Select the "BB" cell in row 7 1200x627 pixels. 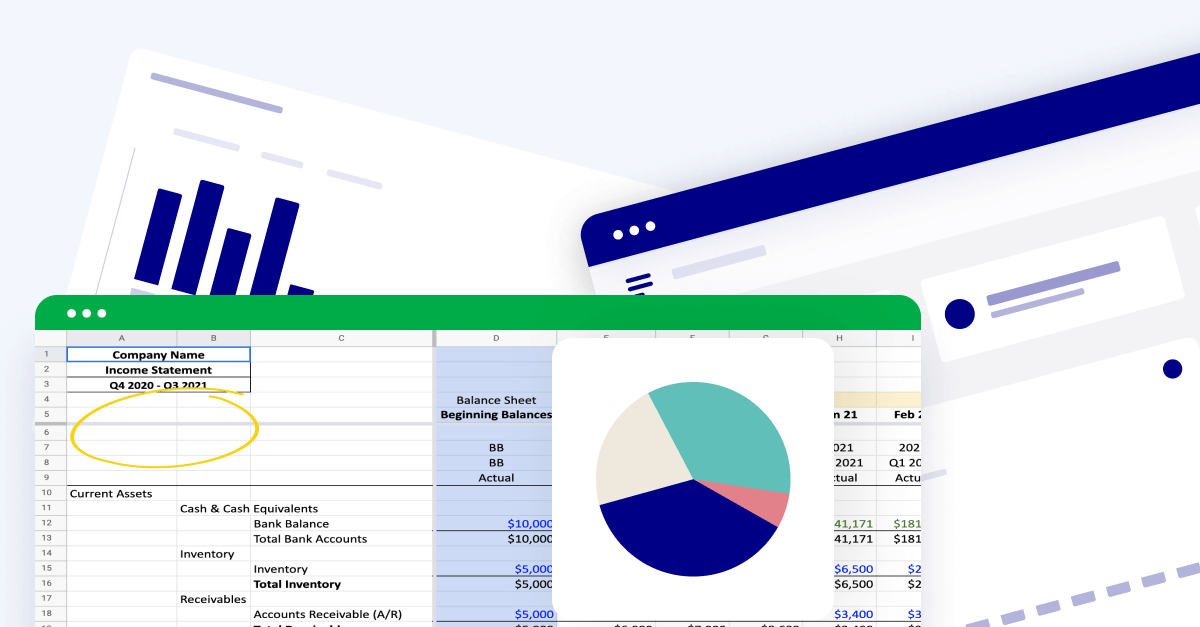pos(496,448)
